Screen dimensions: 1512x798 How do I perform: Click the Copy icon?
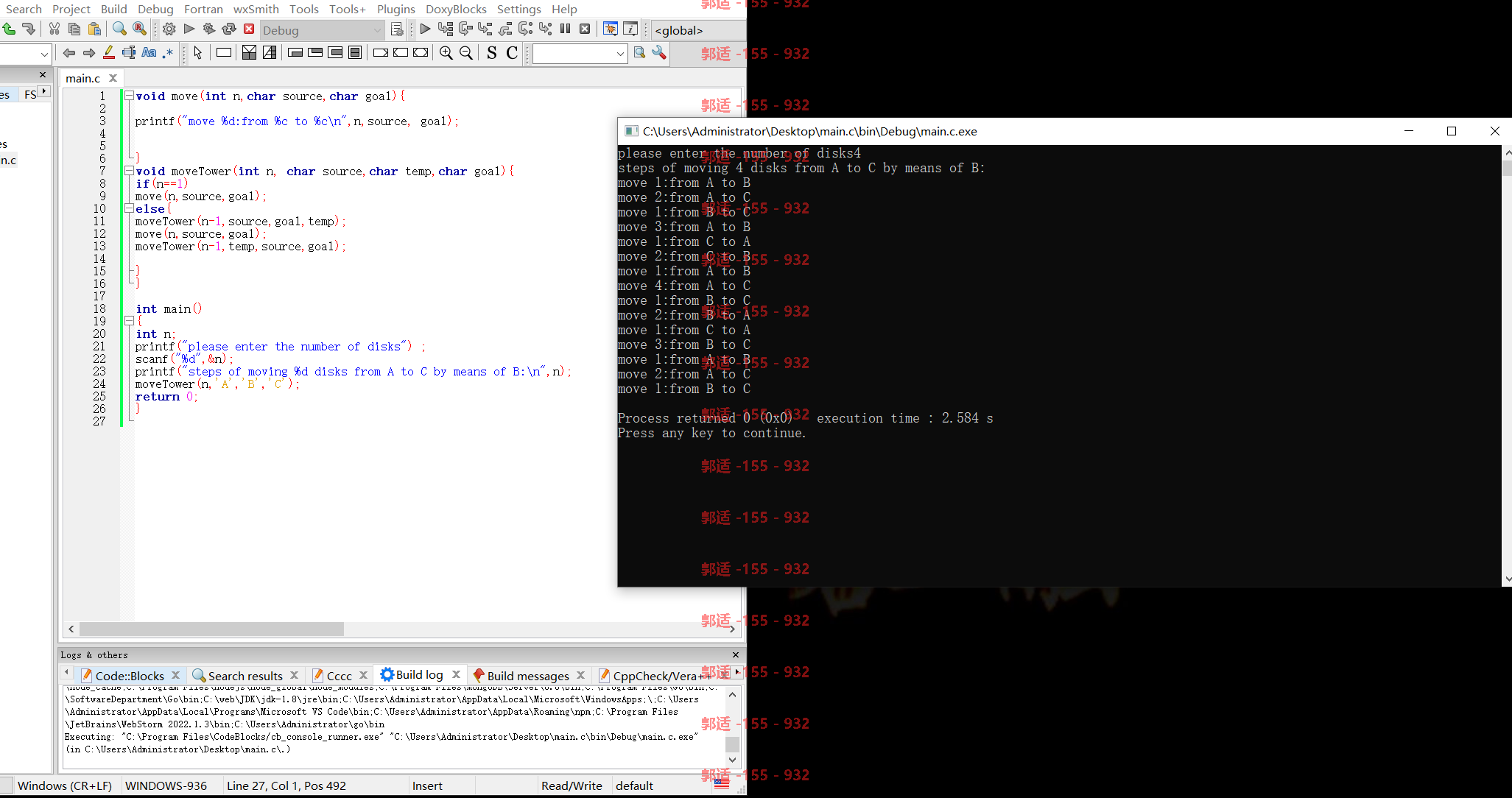coord(74,29)
